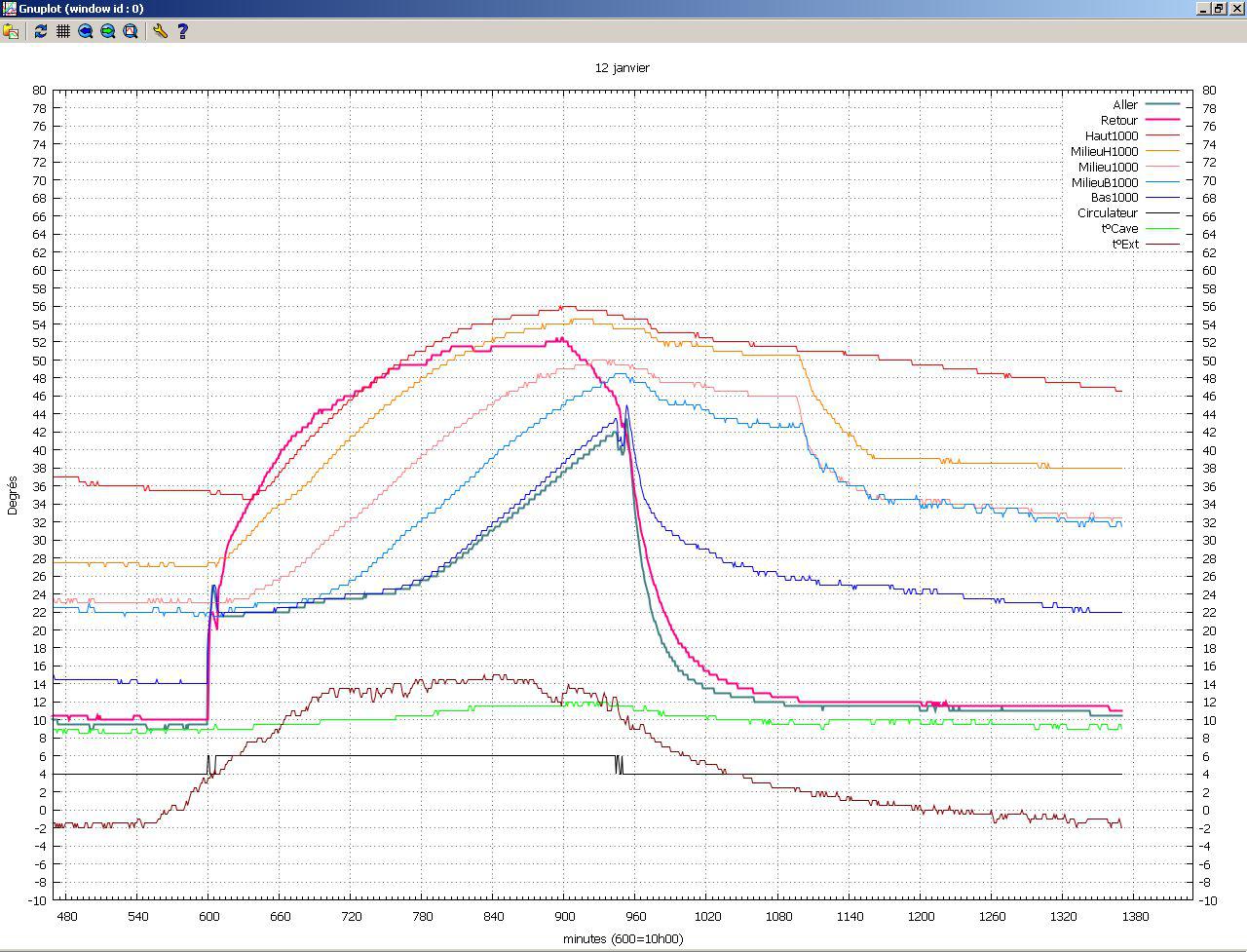The image size is (1247, 952).
Task: Toggle the MilieuH1000 legend entry
Action: pyautogui.click(x=1125, y=151)
